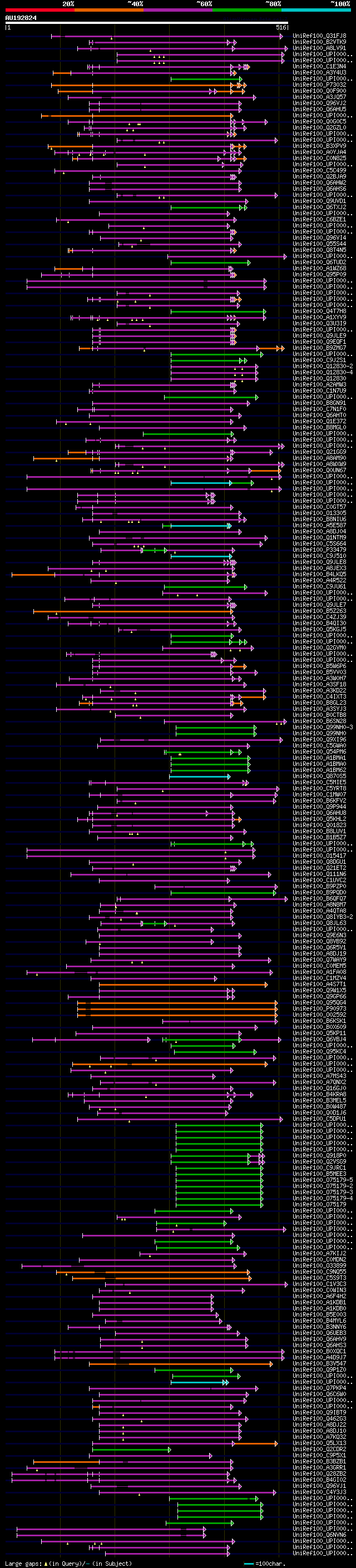356x1568 pixels.
Task: Select hit UniRef100_A1XYV9
Action: pos(319,317)
